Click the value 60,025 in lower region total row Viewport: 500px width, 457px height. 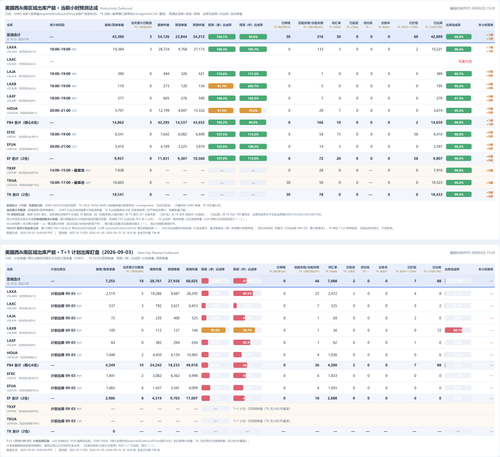click(192, 281)
